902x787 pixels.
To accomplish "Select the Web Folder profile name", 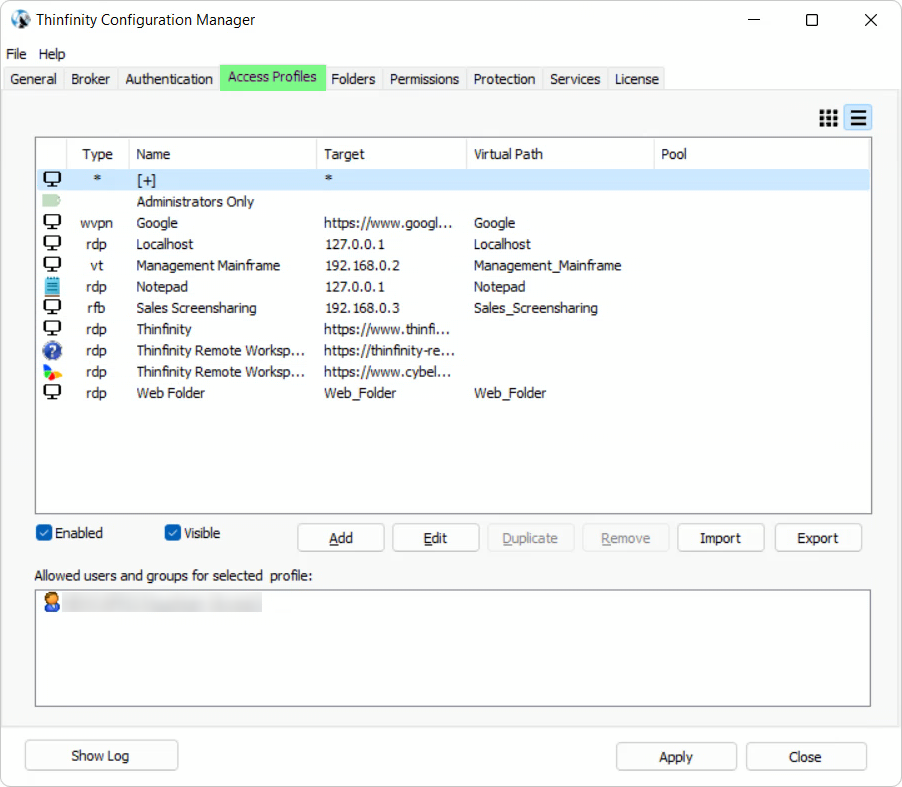I will pos(170,393).
